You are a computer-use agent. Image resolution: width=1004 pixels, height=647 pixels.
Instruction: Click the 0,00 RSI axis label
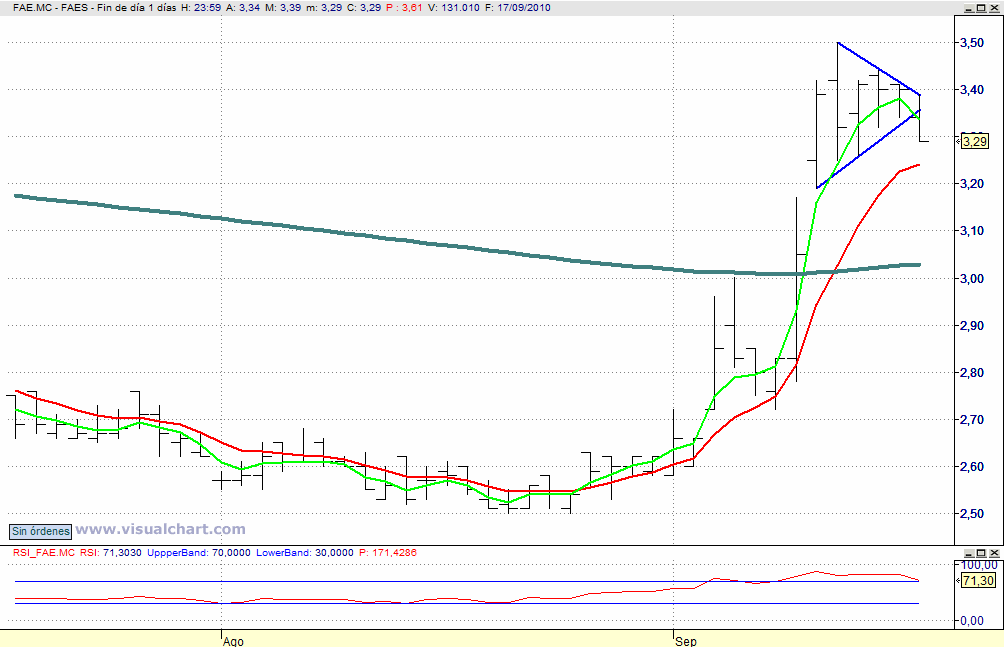[971, 621]
